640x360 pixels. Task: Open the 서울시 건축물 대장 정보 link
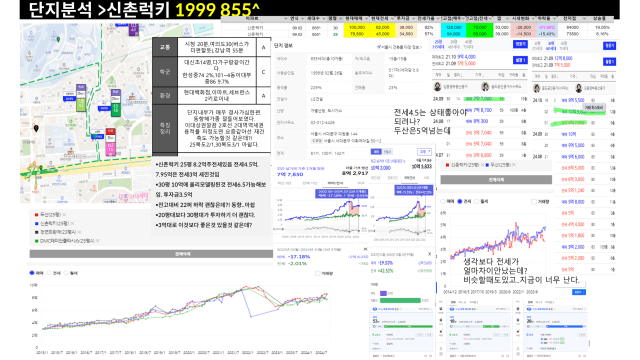pos(400,47)
